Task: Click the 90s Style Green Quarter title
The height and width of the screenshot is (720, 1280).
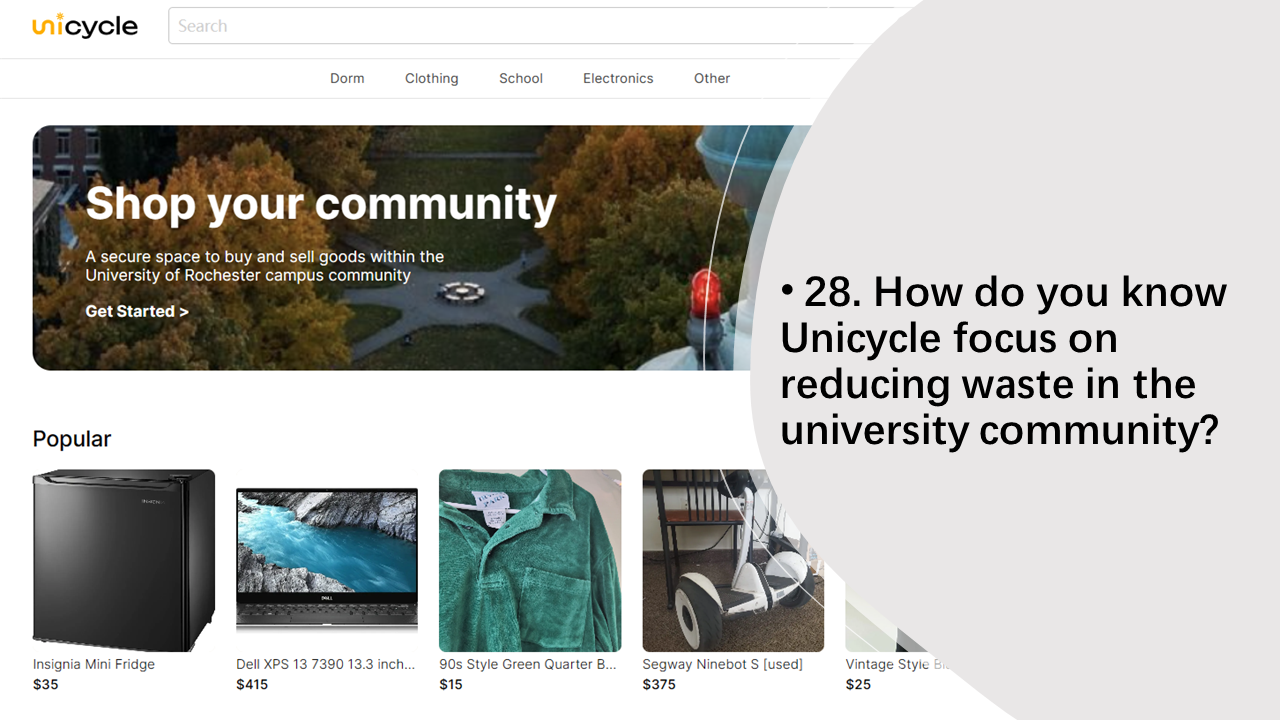Action: (528, 664)
